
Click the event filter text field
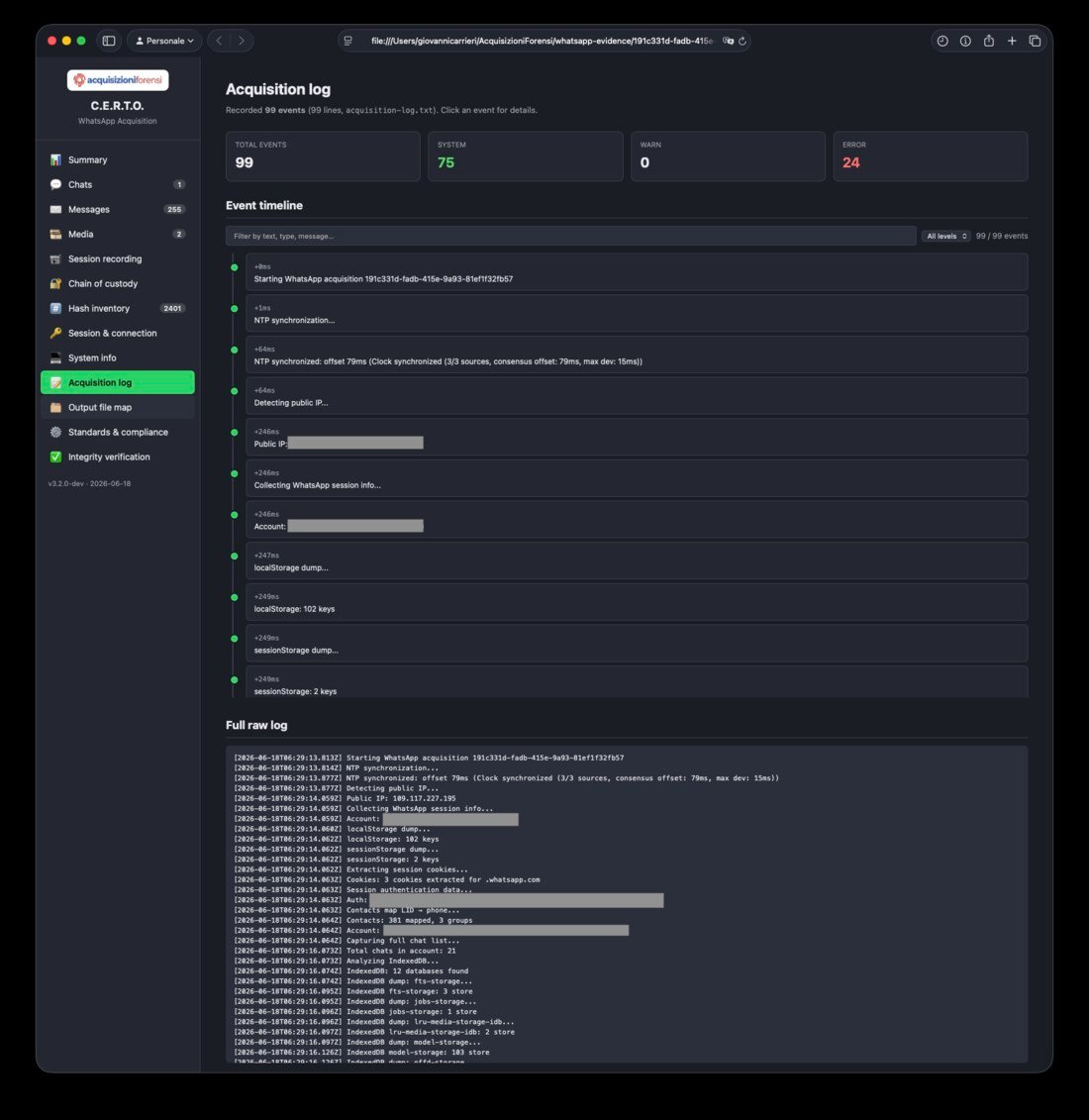pyautogui.click(x=571, y=236)
